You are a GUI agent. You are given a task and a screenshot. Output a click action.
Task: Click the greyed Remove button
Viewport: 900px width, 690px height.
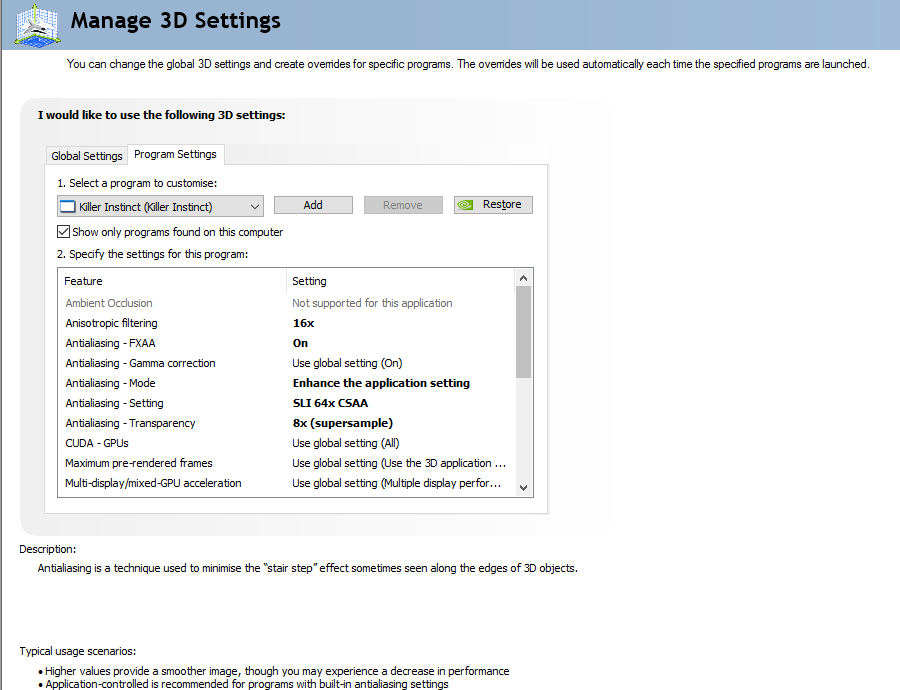coord(402,205)
